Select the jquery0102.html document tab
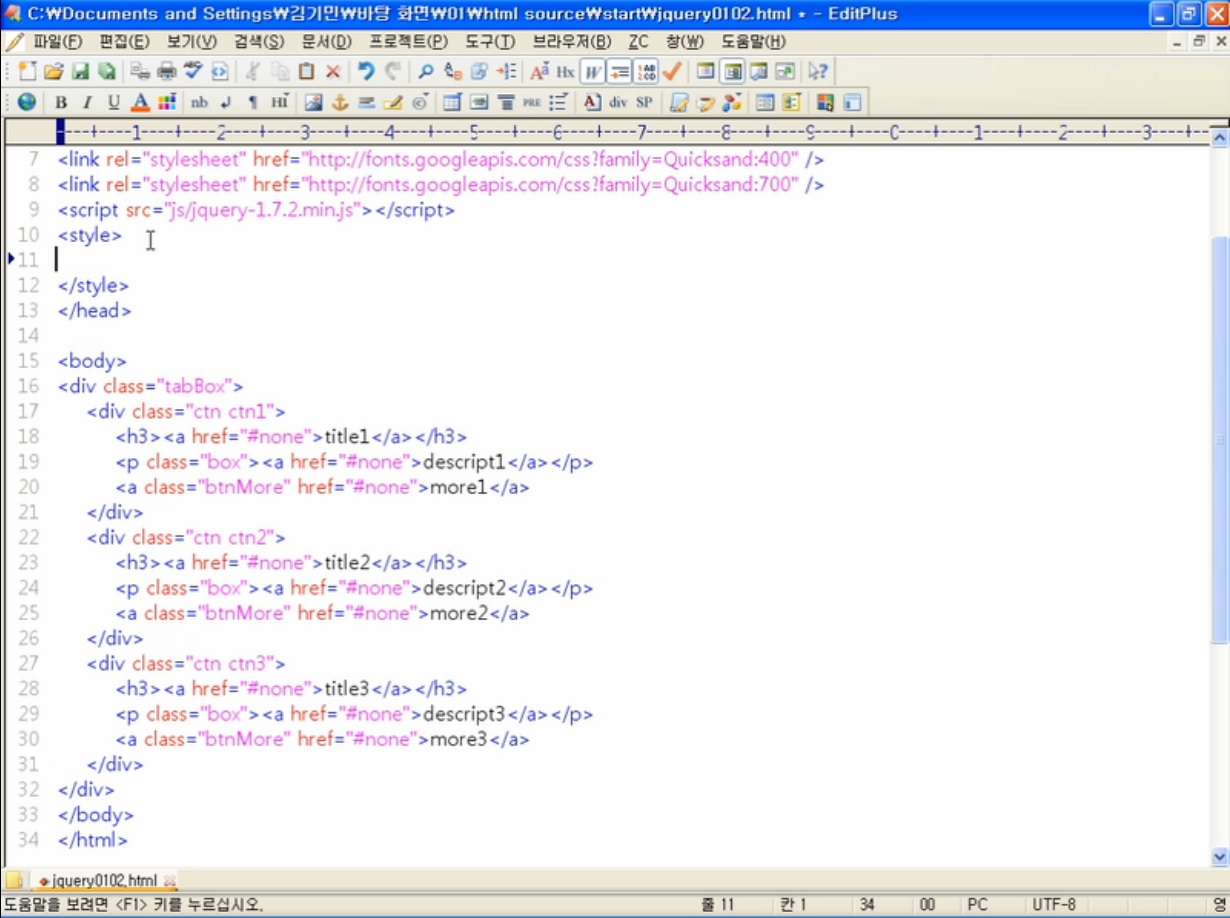Screen dimensions: 1230x918 pyautogui.click(x=106, y=881)
